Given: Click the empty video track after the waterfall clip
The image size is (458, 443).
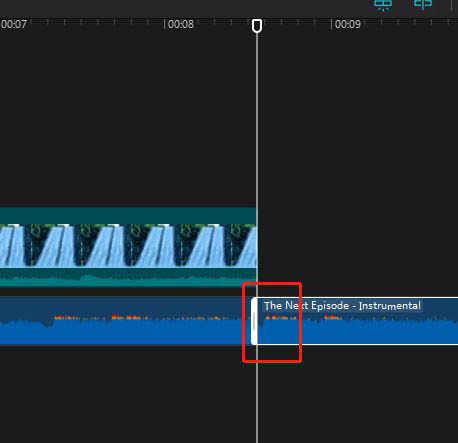Looking at the screenshot, I should pos(358,247).
